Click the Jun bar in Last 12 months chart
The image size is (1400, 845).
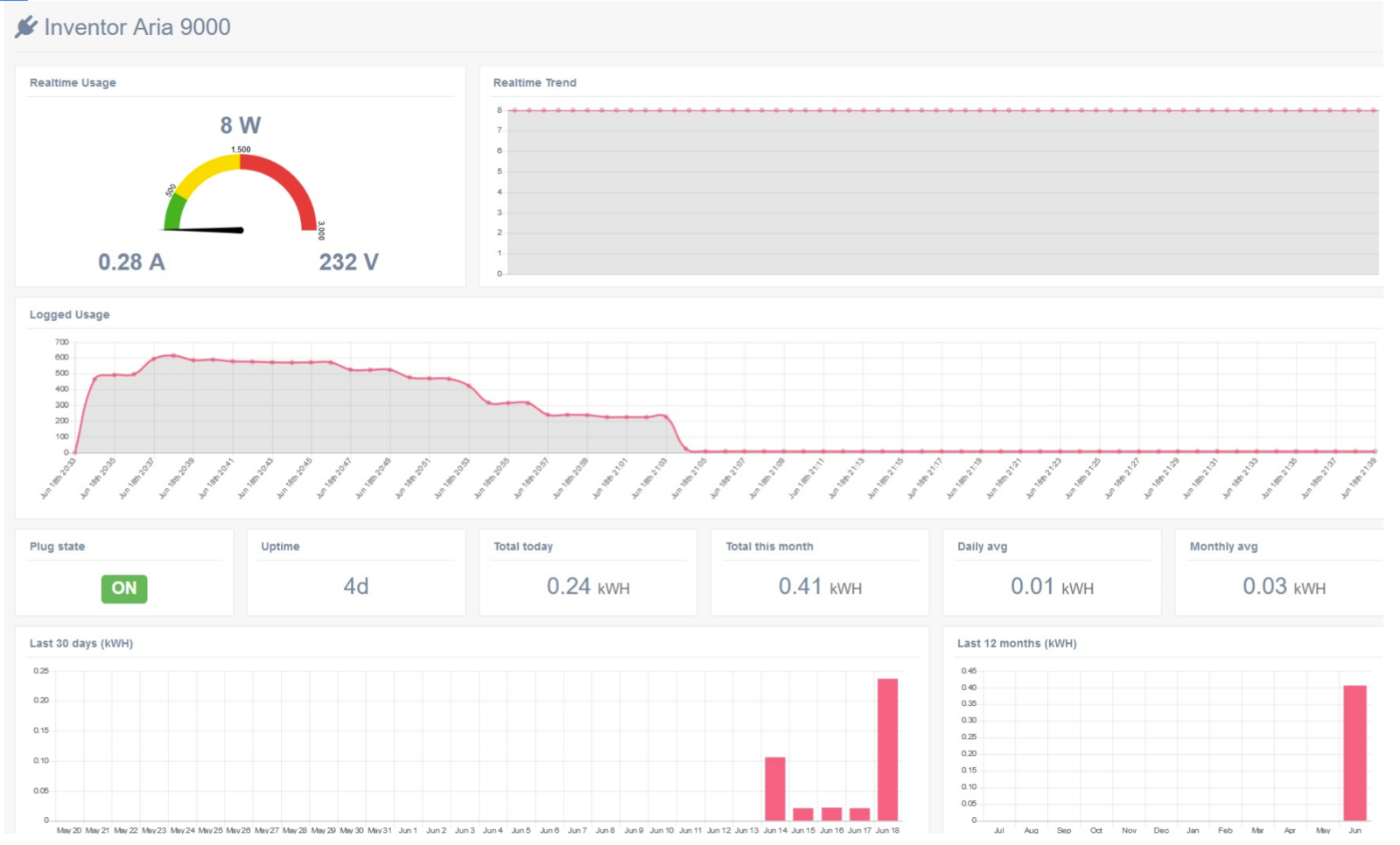[1354, 753]
